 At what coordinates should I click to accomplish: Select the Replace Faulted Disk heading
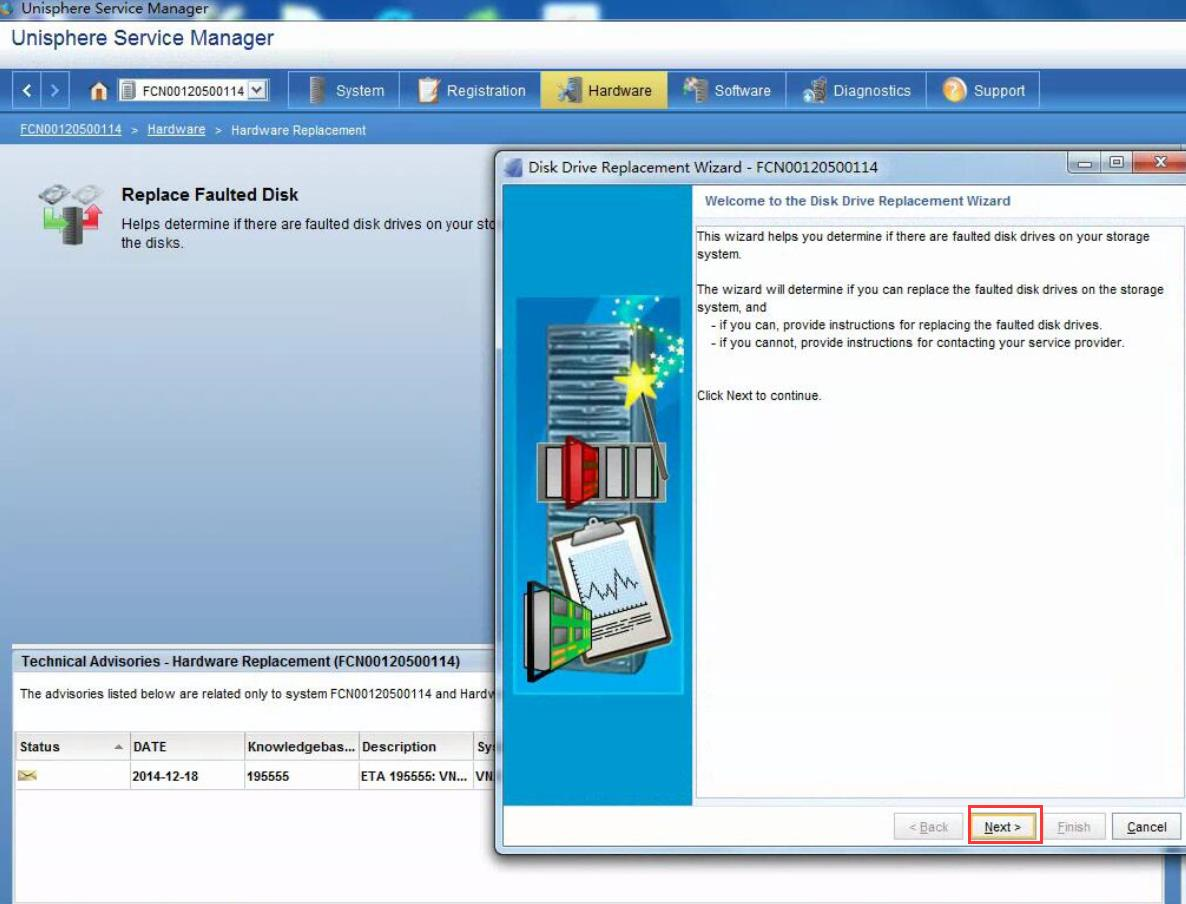[210, 194]
